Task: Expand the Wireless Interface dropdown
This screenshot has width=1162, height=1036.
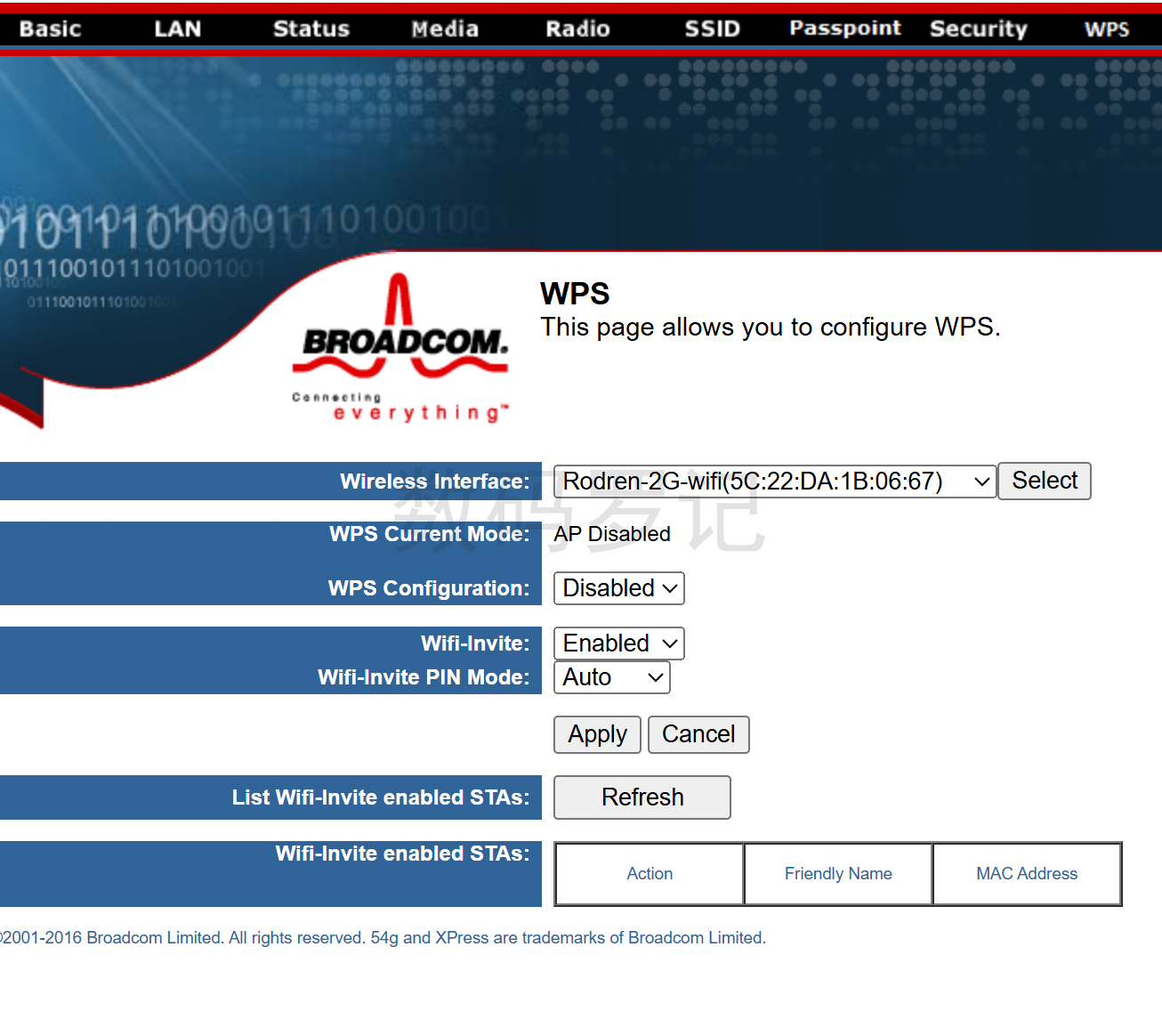Action: pos(774,482)
